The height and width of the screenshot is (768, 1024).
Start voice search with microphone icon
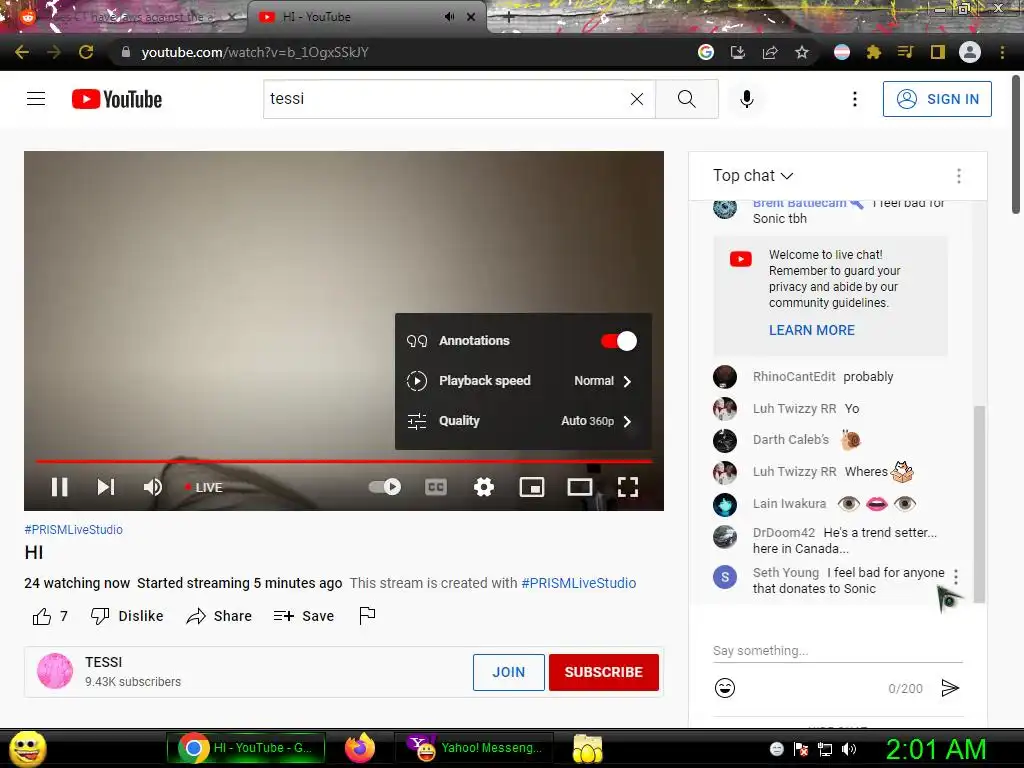(747, 99)
